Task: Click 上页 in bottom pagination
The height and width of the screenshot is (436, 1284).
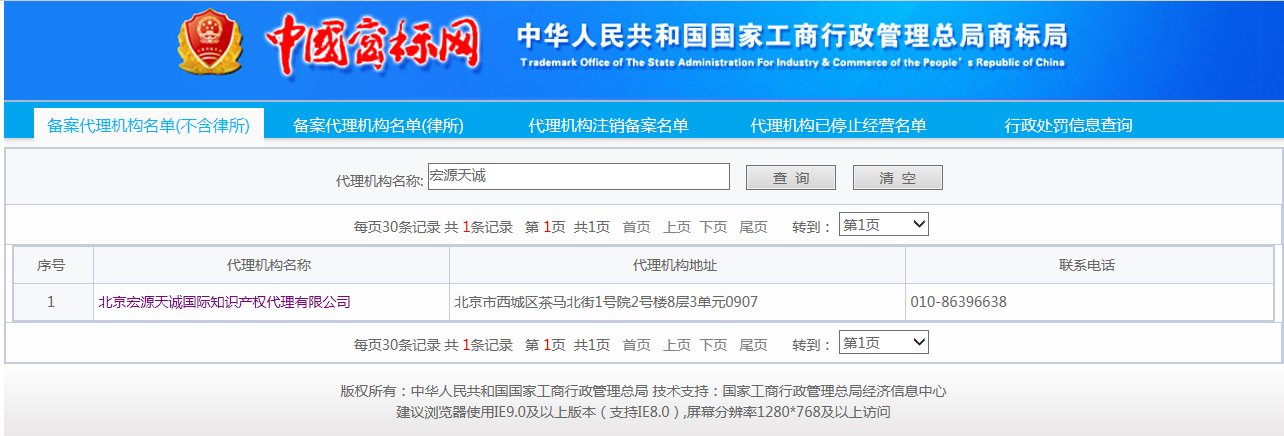Action: tap(677, 345)
